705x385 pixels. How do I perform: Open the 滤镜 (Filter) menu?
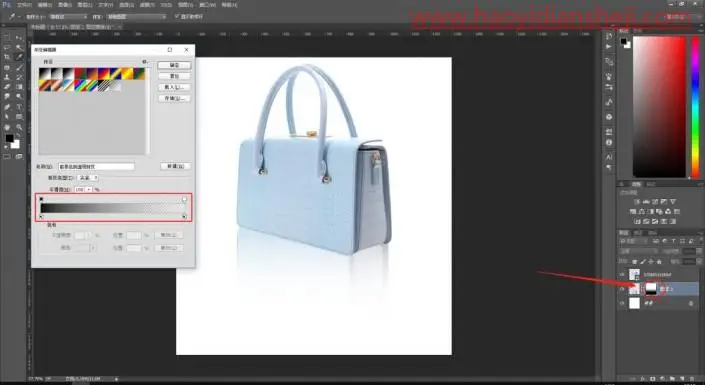[x=147, y=5]
